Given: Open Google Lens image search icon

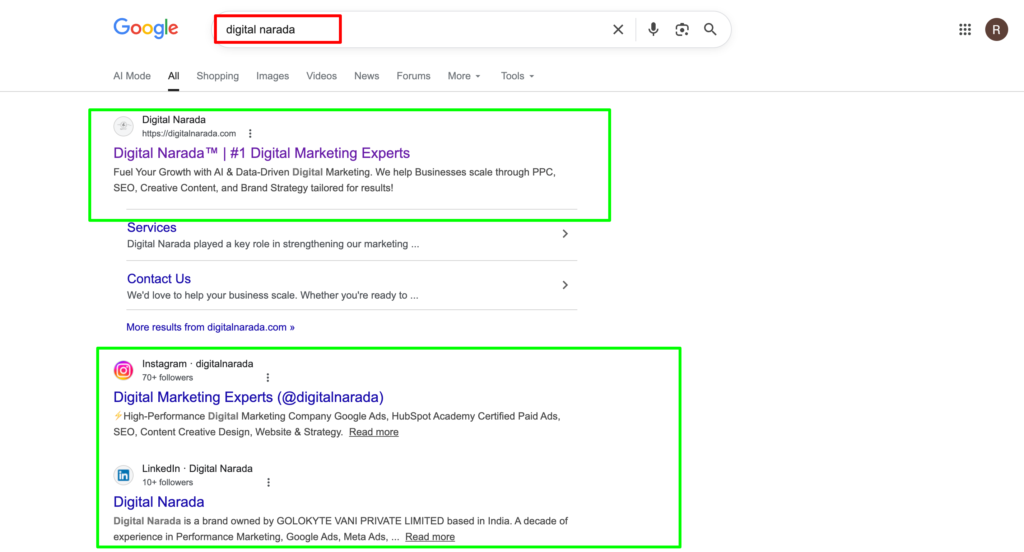Looking at the screenshot, I should click(x=682, y=30).
